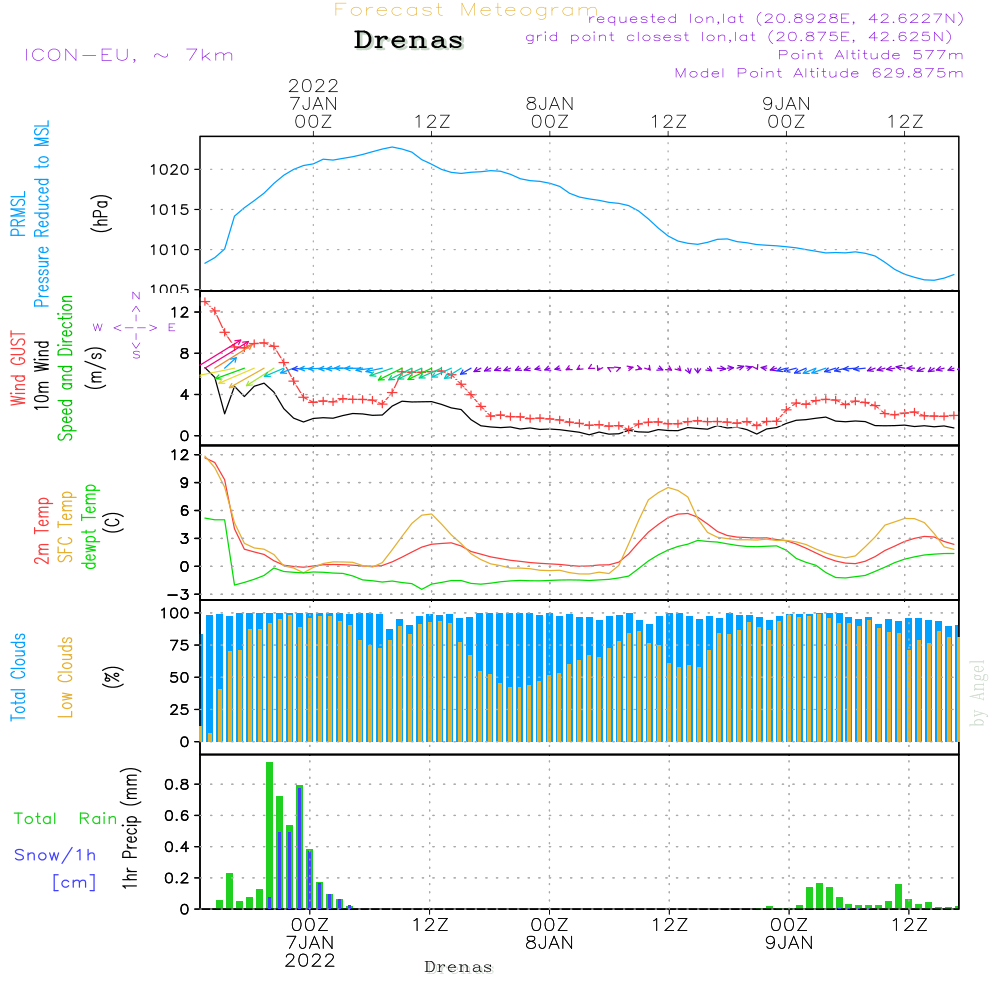Screen dimensions: 1000x1000
Task: Click "grid point closest lon,lat (20.875E, 42.625N)" line
Action: click(x=739, y=37)
